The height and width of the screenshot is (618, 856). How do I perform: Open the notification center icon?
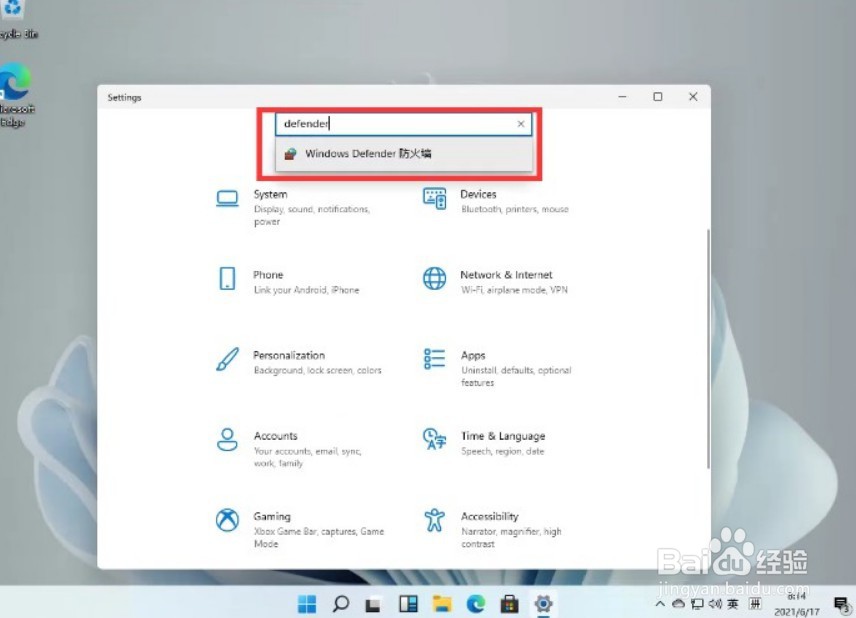tap(842, 605)
